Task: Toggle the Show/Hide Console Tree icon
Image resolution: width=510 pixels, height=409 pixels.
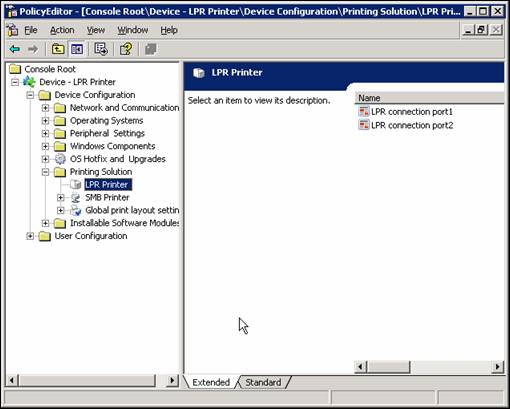Action: tap(77, 49)
